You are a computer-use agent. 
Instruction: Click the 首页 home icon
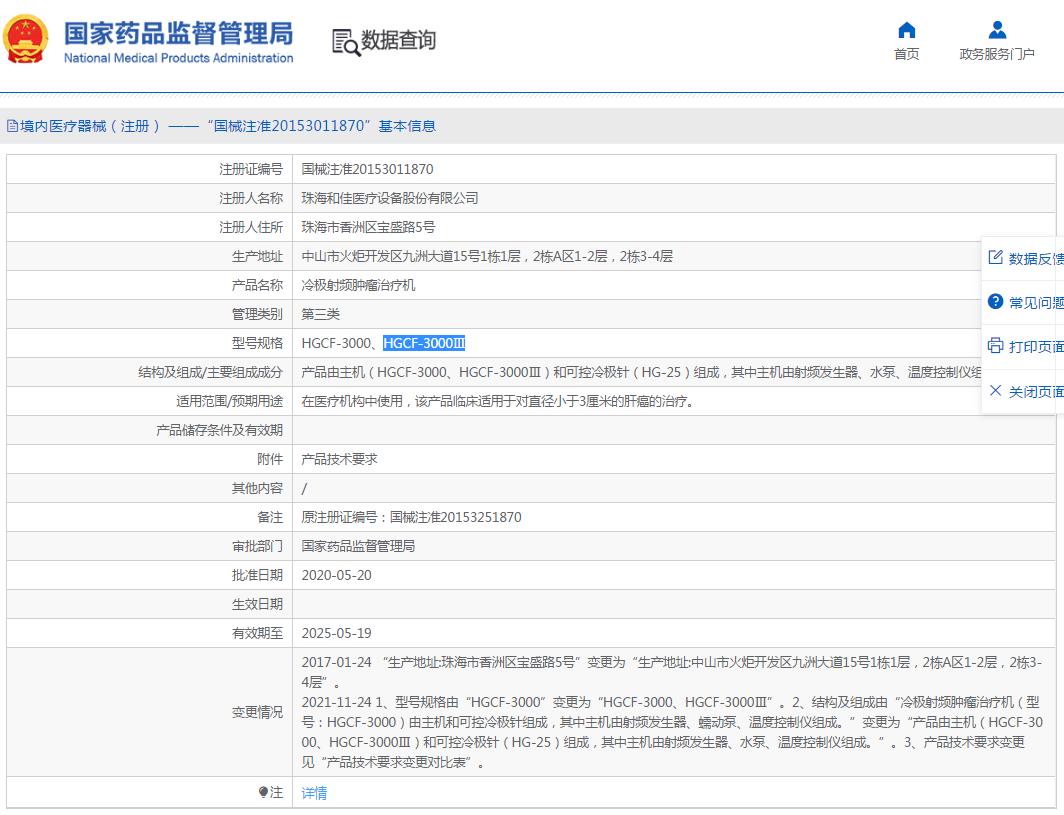tap(907, 31)
